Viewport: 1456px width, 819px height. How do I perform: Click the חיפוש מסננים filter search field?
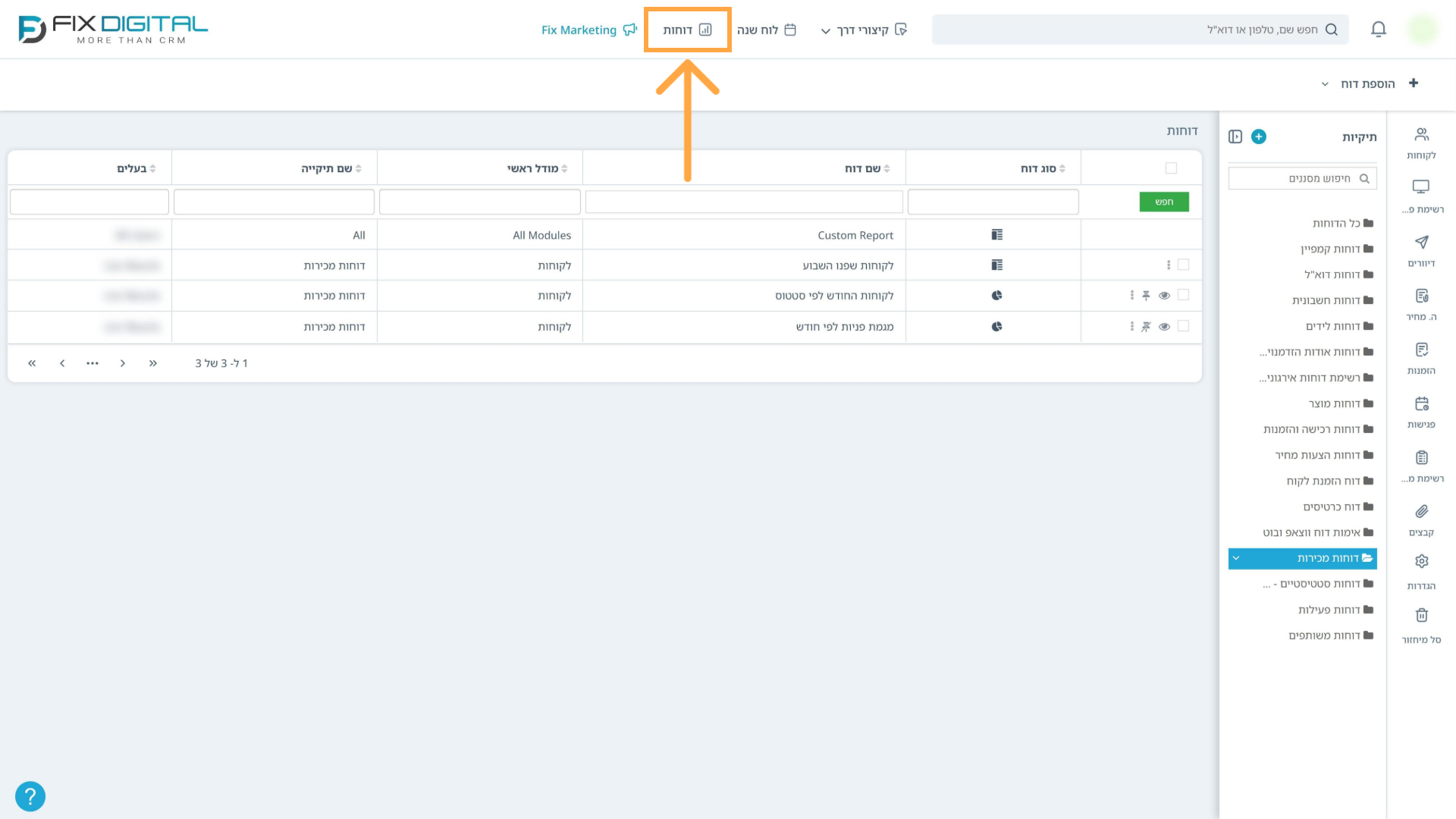pos(1302,178)
